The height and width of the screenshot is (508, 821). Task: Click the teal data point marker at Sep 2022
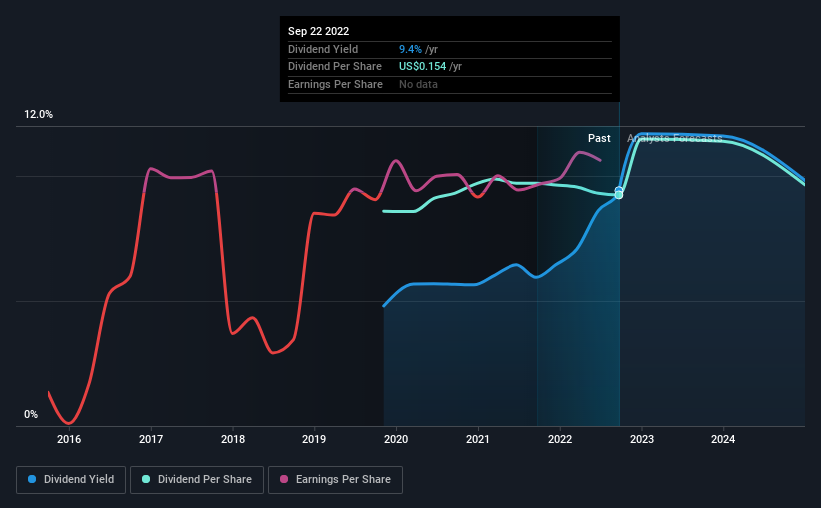tap(619, 195)
